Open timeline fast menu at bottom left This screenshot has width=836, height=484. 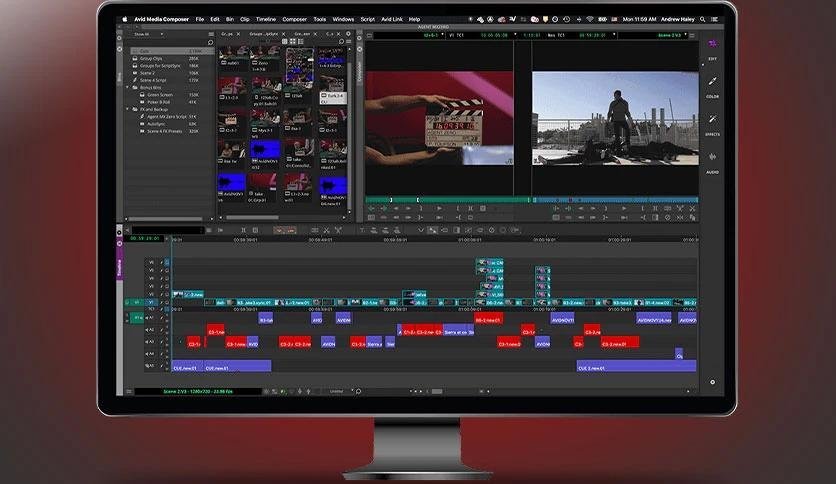129,391
